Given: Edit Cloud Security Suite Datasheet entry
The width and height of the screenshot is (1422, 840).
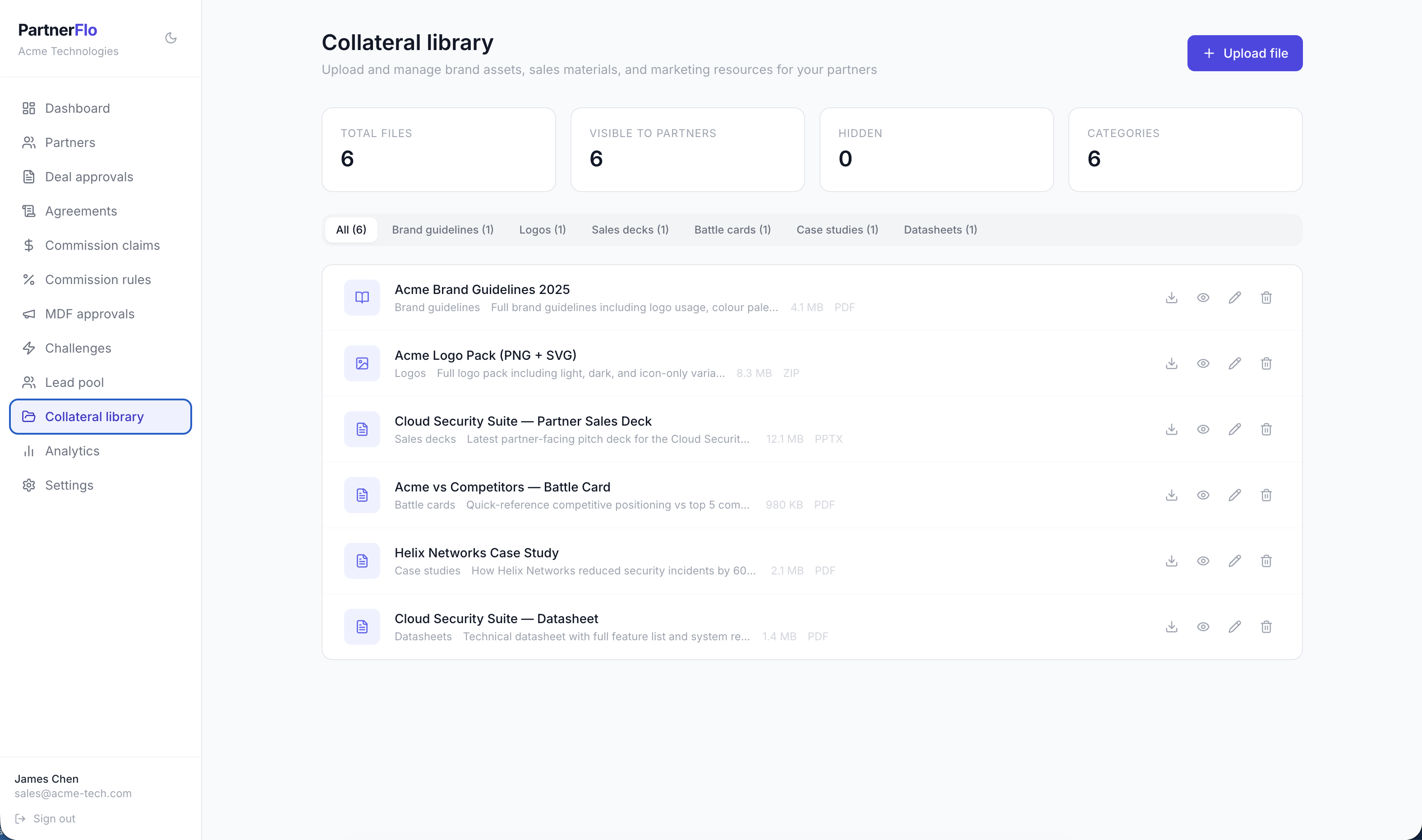Looking at the screenshot, I should [x=1235, y=627].
